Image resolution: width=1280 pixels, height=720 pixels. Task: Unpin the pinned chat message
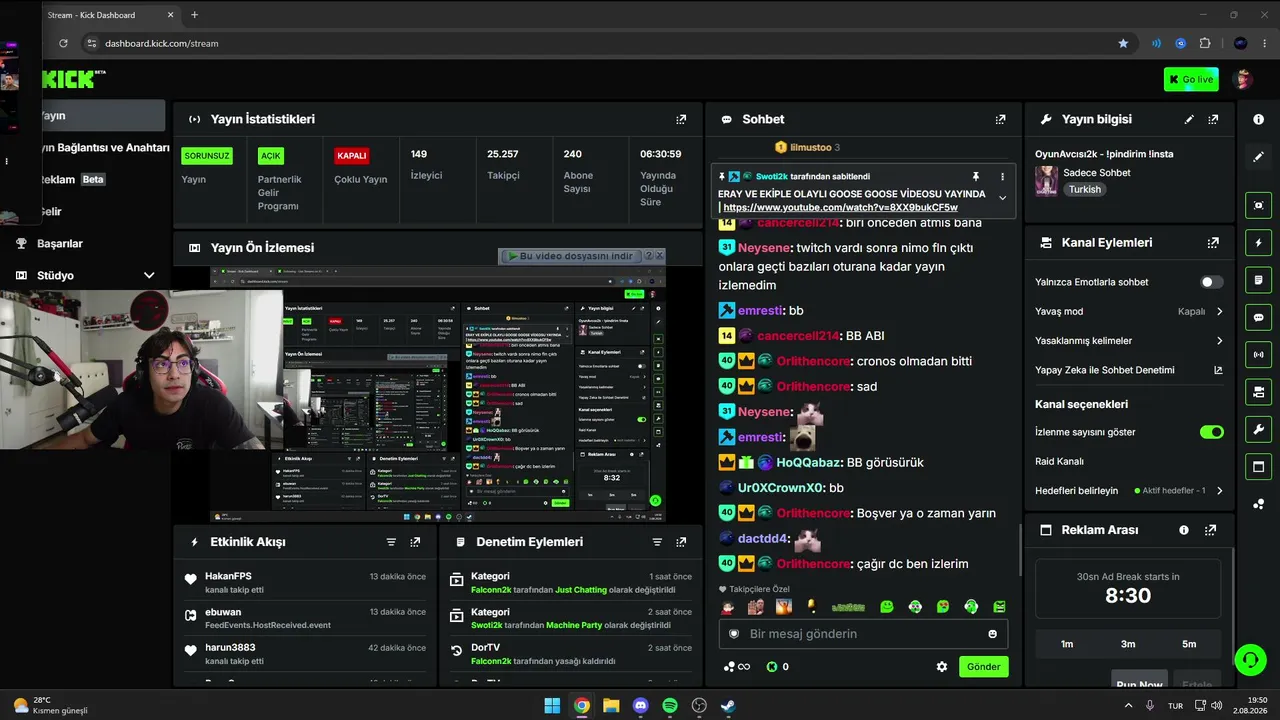pyautogui.click(x=976, y=176)
